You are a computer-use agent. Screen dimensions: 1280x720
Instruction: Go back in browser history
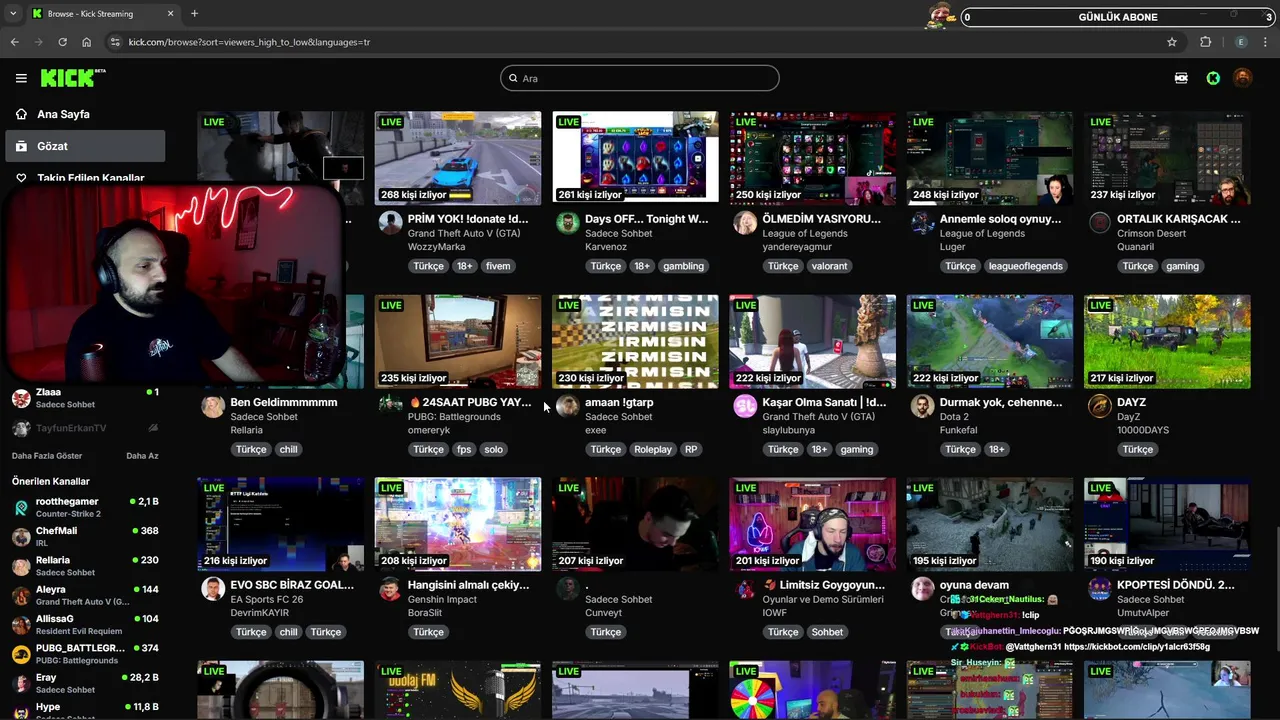14,42
